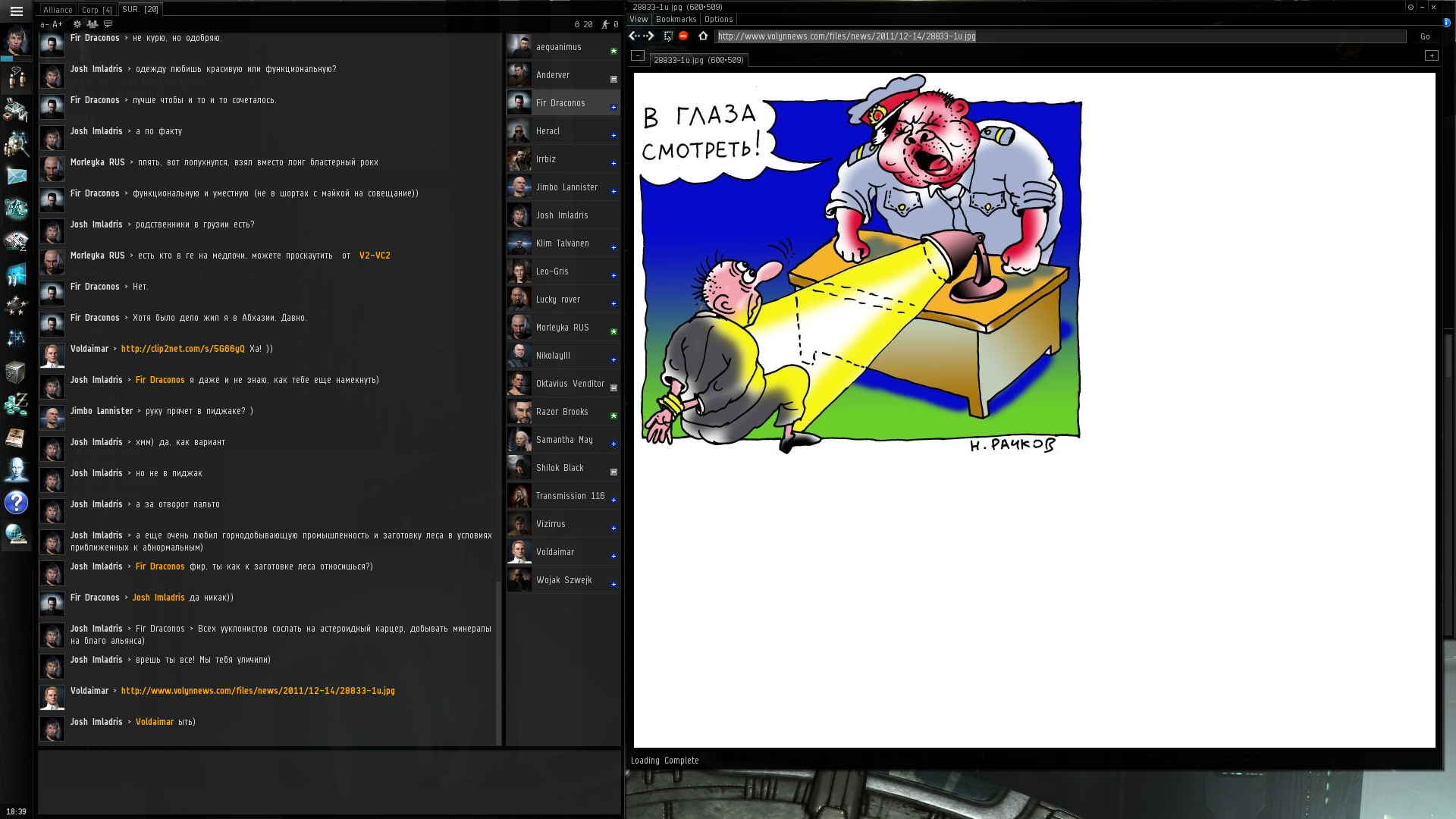The width and height of the screenshot is (1456, 819).
Task: Add a new browser tab with plus
Action: [x=1431, y=55]
